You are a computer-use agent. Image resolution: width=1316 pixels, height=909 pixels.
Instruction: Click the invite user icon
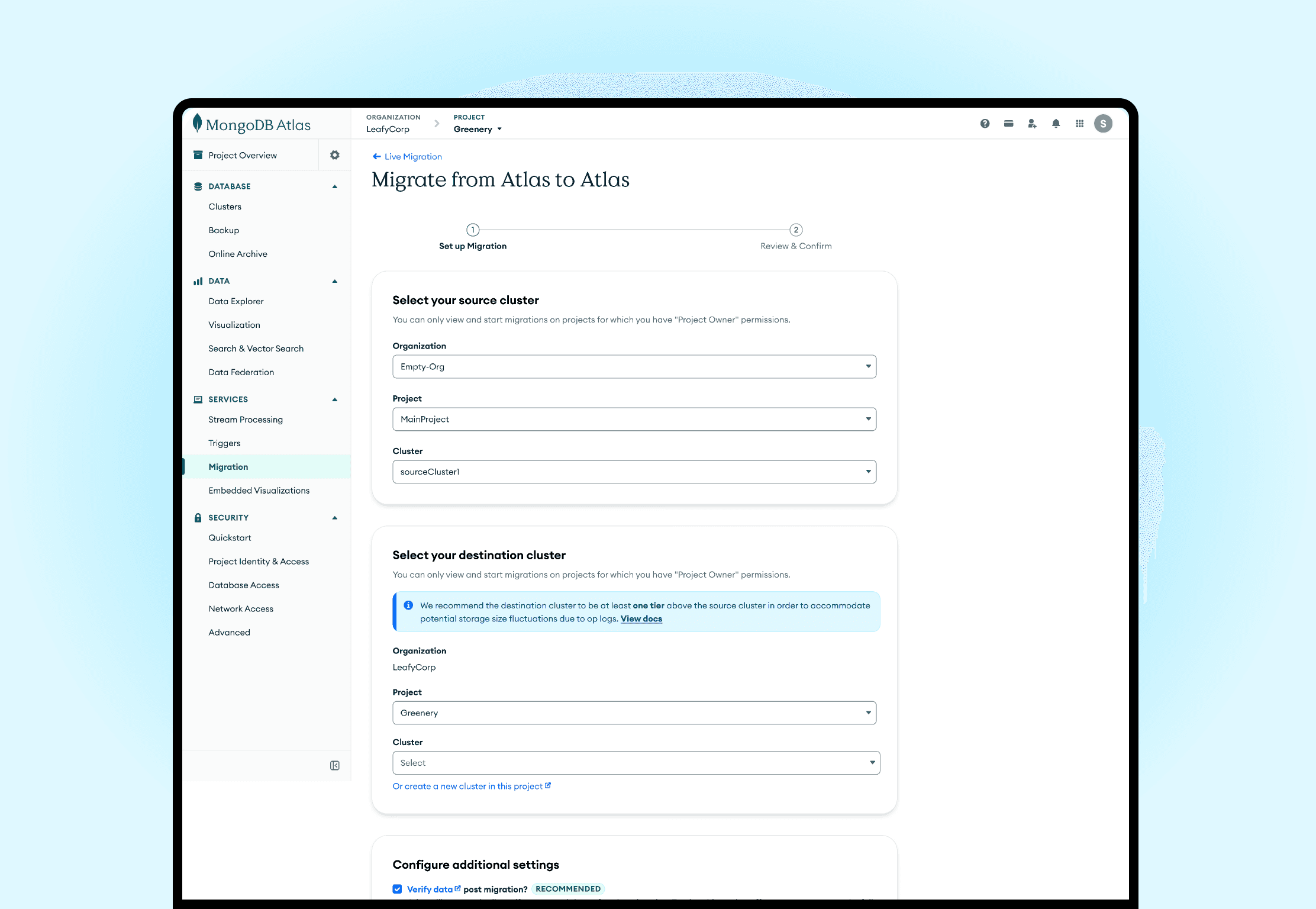[x=1032, y=124]
